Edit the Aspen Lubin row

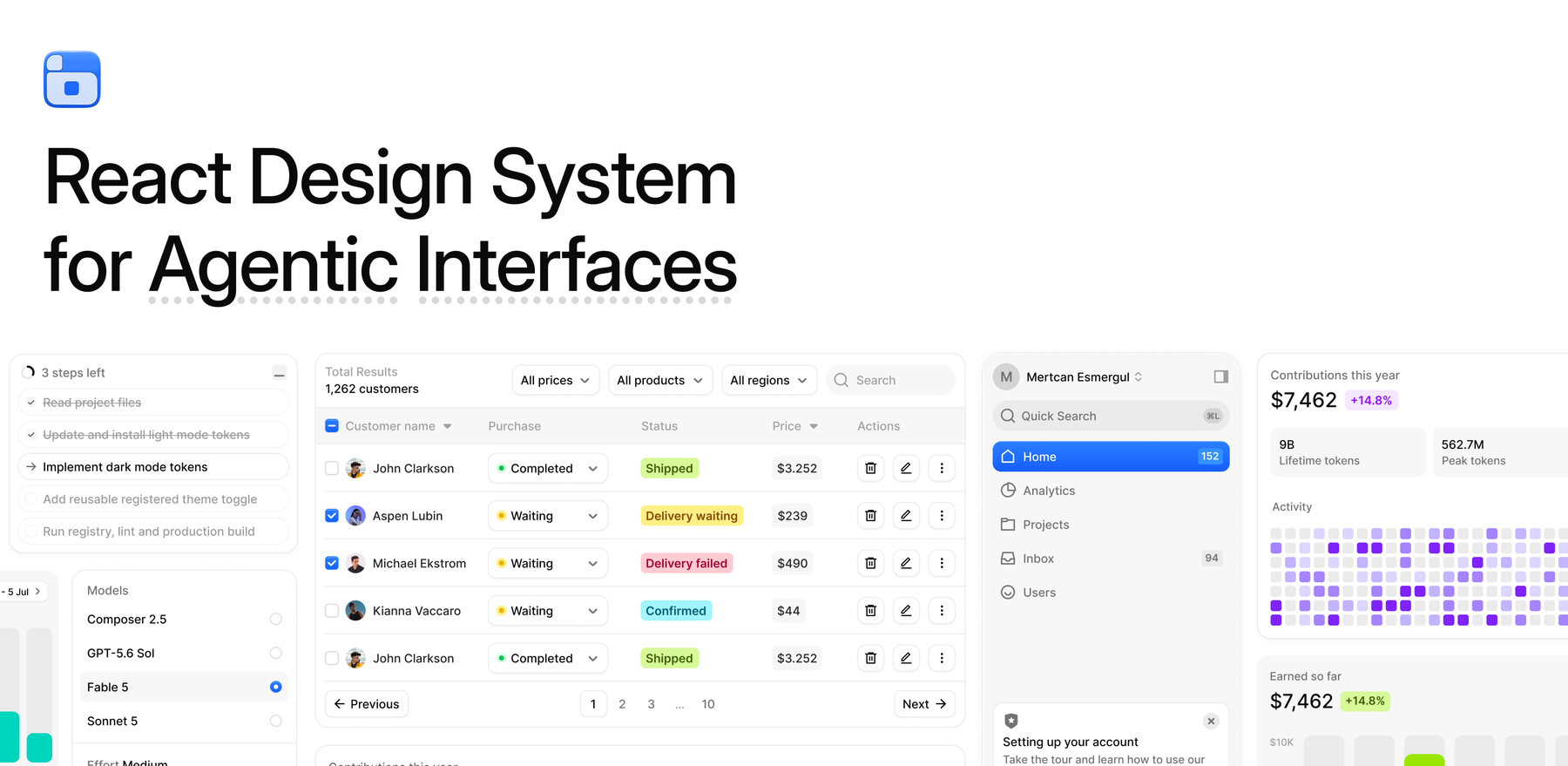pos(906,516)
